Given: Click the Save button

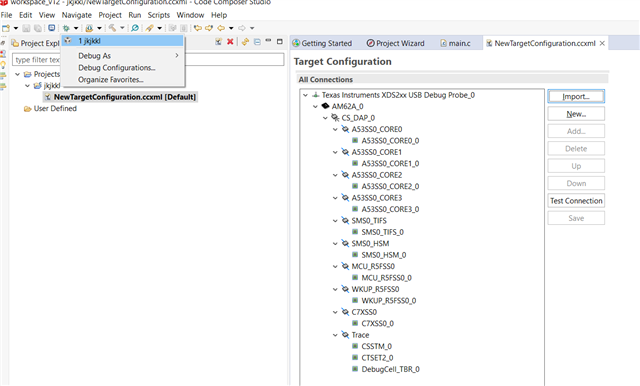Looking at the screenshot, I should click(576, 218).
